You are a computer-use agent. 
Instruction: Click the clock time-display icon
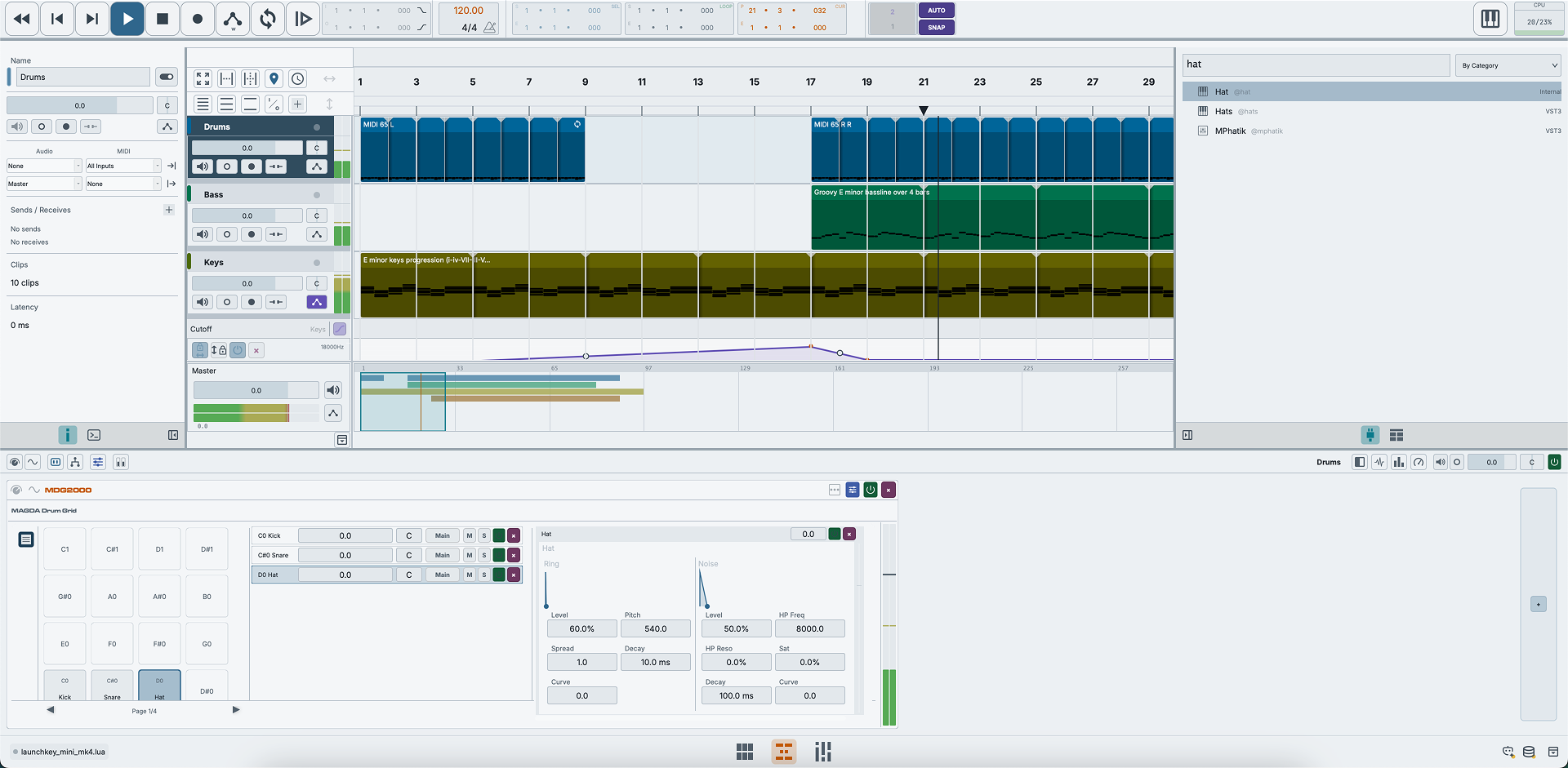click(x=298, y=78)
